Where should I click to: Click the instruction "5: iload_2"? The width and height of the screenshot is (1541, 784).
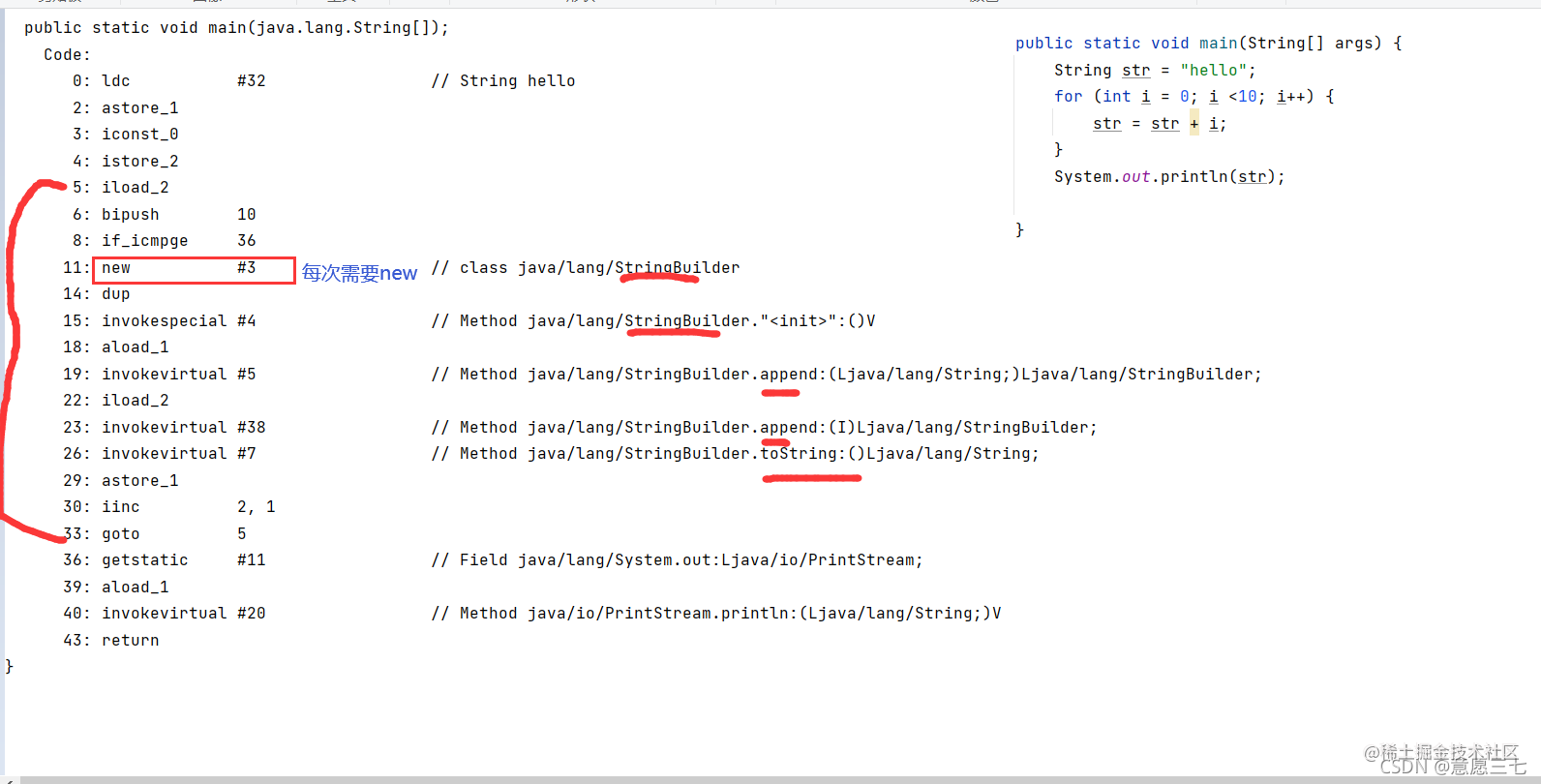(x=121, y=188)
